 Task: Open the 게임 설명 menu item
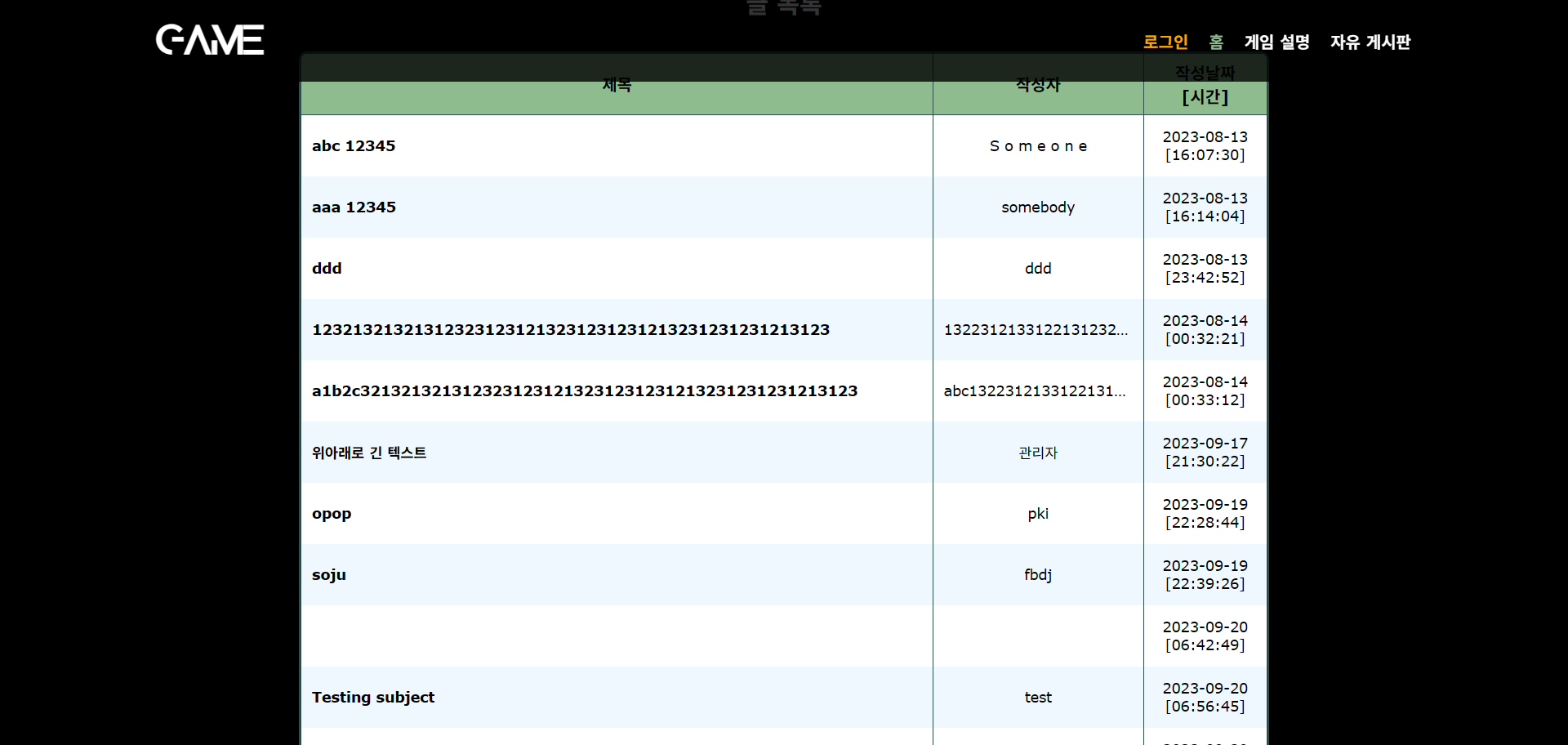[x=1276, y=42]
